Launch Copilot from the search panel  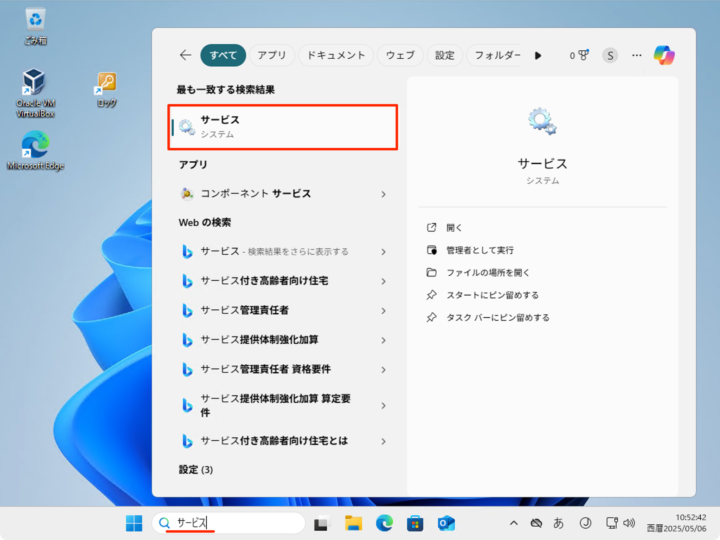(x=664, y=55)
